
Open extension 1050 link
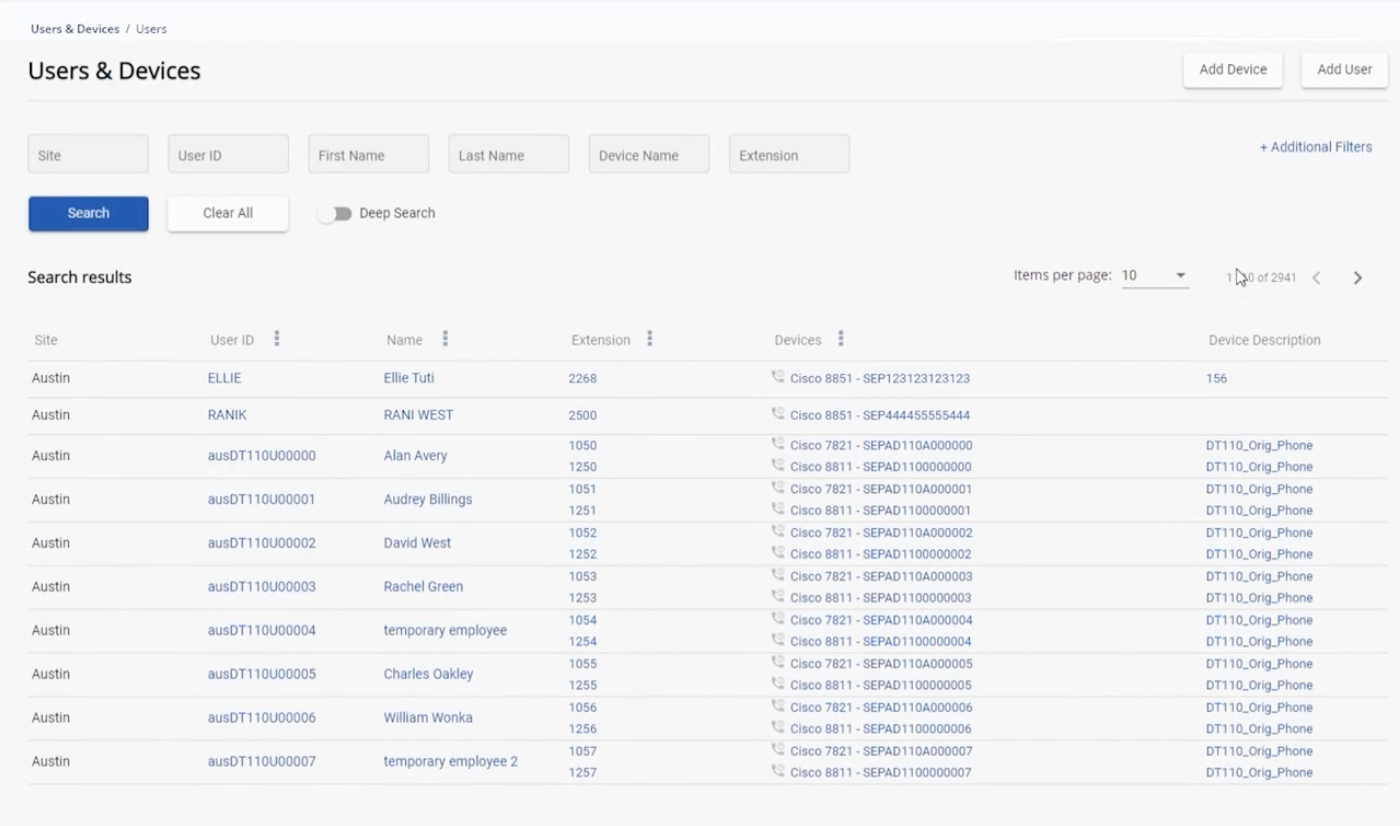(x=582, y=445)
